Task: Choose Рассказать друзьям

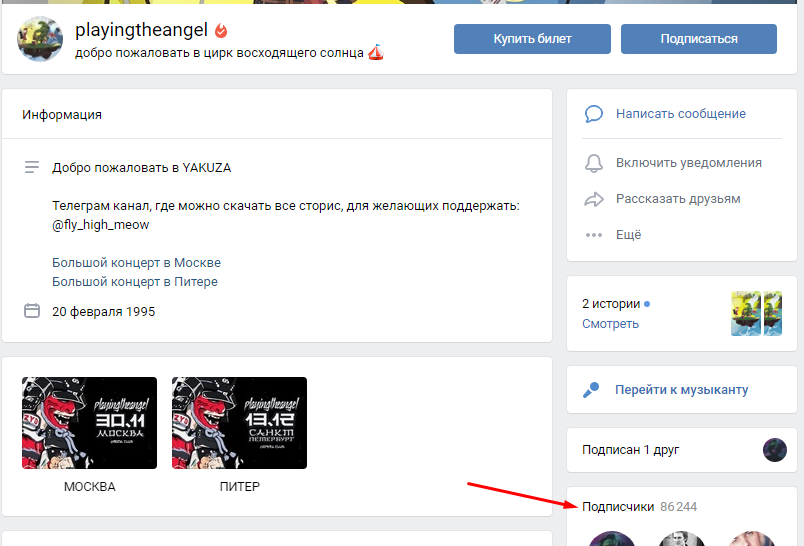Action: tap(678, 199)
